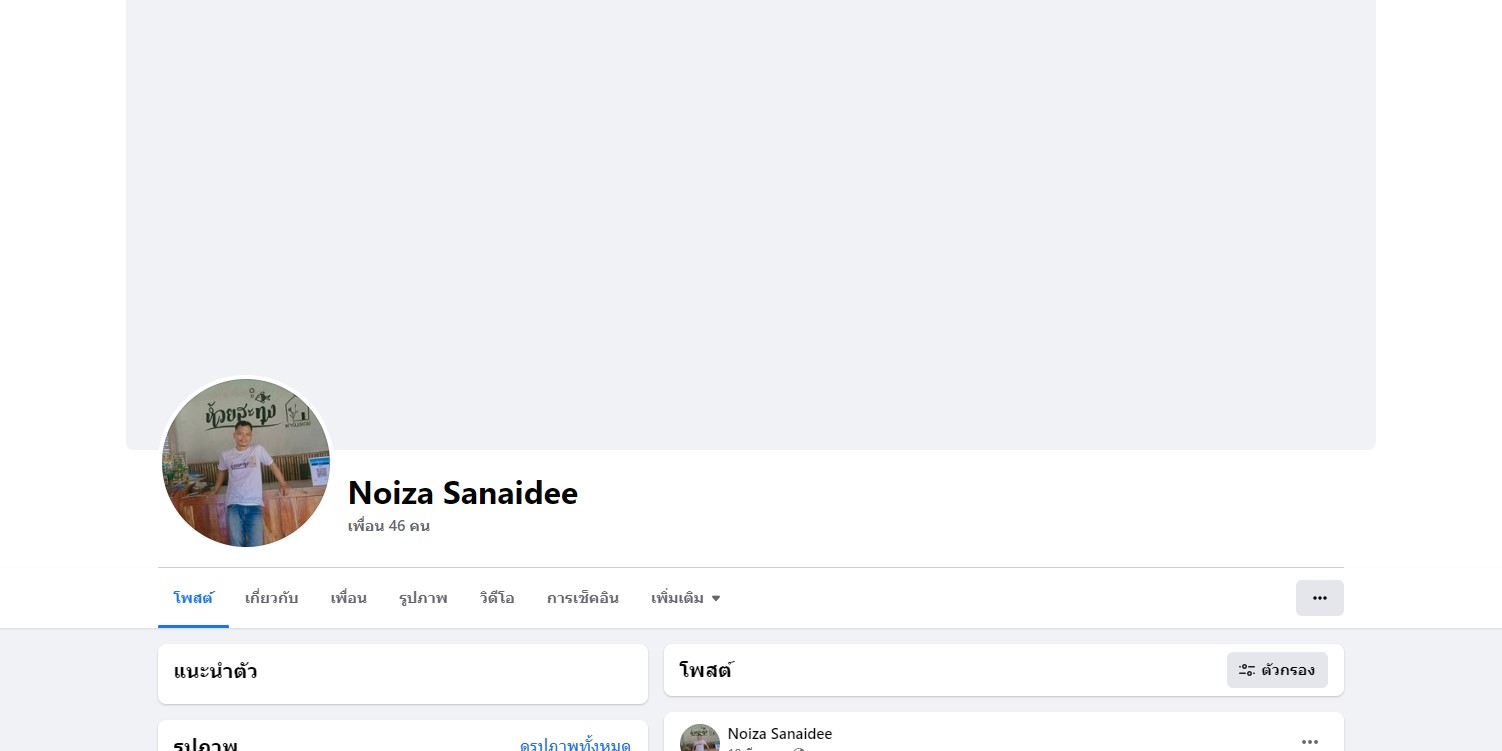Click the filter sliders icon in ตัวกรอง
1502x751 pixels.
(x=1246, y=670)
